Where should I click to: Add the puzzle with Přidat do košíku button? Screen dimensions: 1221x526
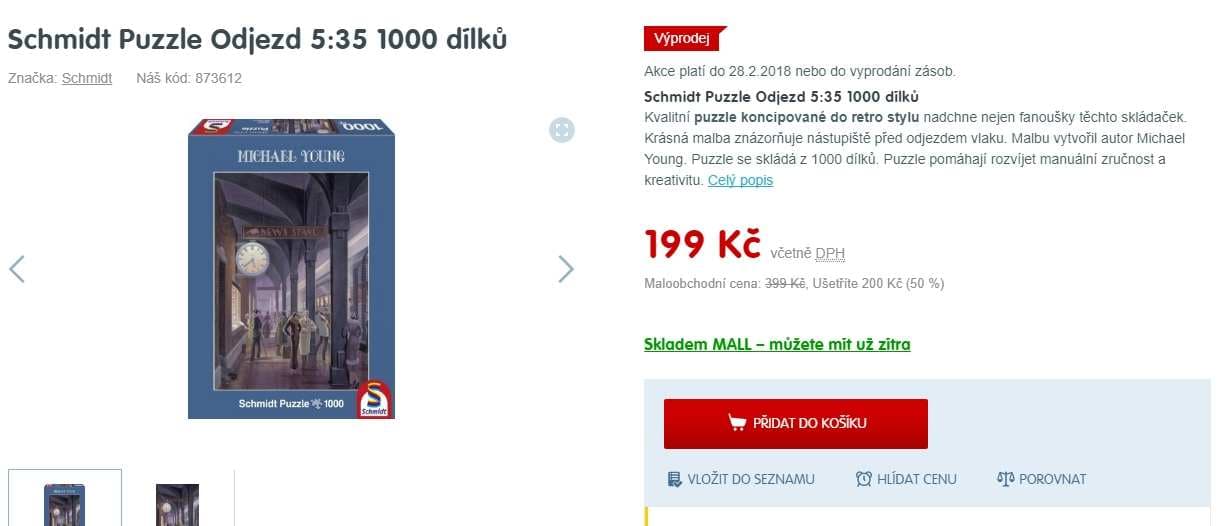point(796,424)
